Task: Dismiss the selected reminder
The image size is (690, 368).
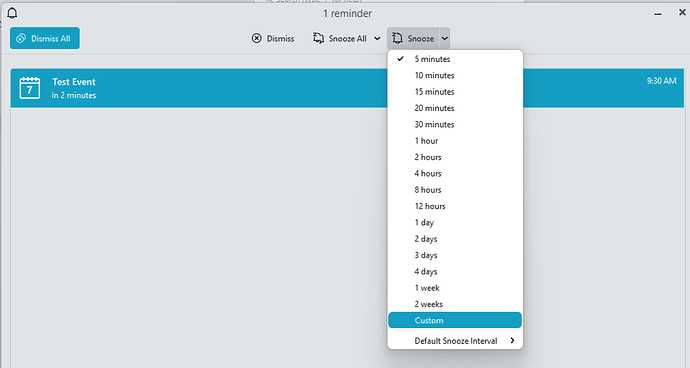Action: tap(273, 38)
